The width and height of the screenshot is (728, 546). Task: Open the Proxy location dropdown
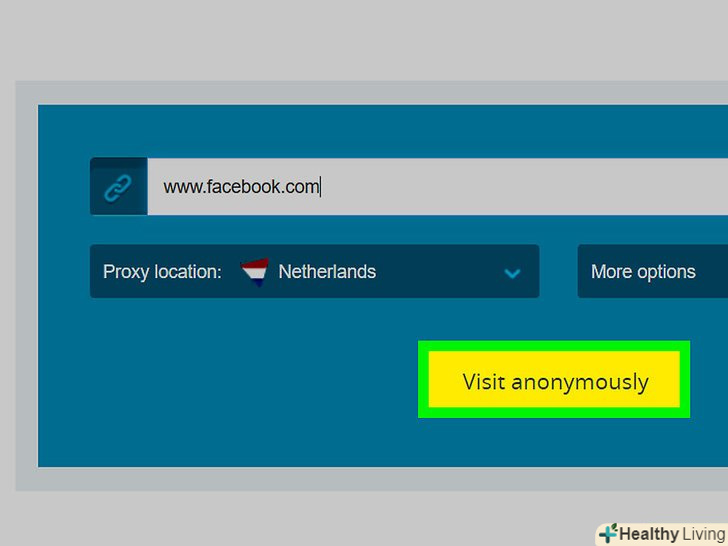[x=314, y=272]
